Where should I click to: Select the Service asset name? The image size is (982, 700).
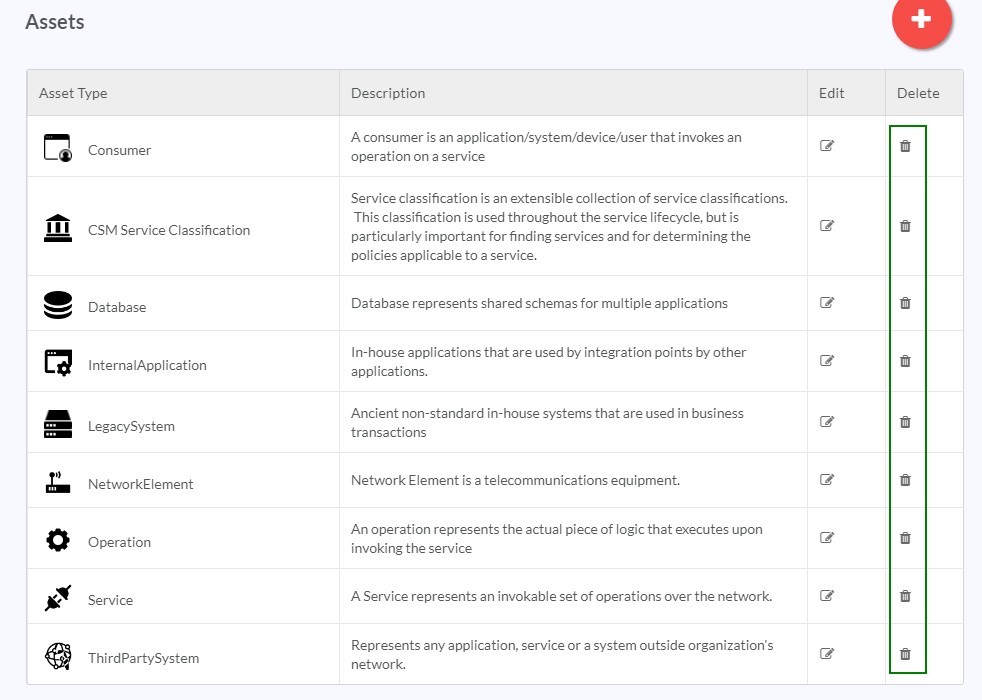coord(110,600)
